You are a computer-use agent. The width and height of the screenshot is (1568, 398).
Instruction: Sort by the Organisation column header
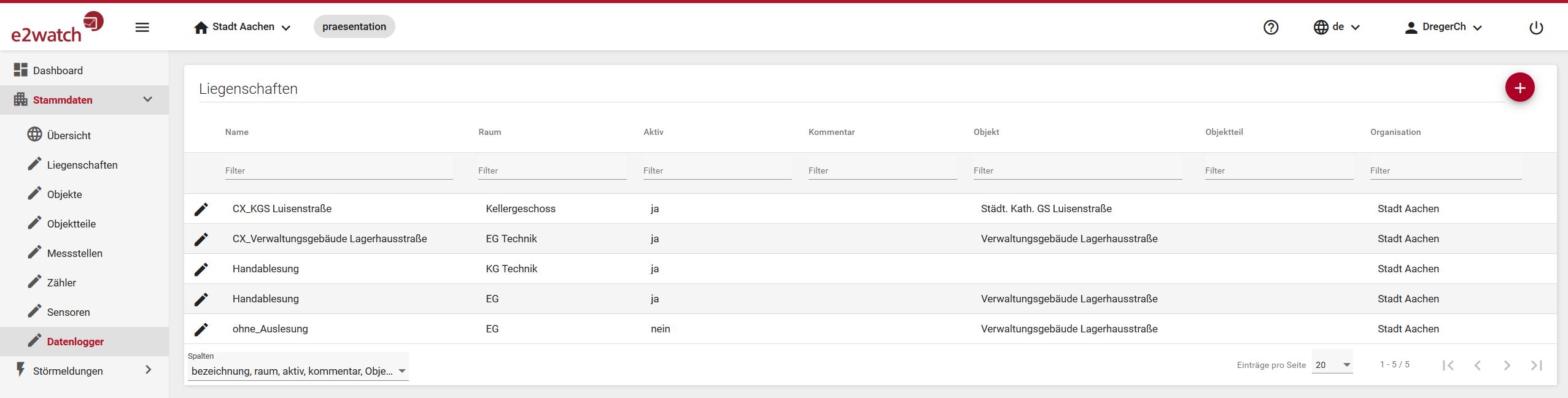coord(1395,132)
